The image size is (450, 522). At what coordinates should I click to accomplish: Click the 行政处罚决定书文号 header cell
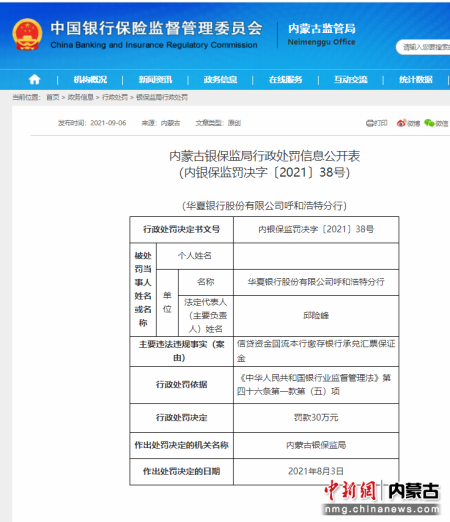[182, 229]
